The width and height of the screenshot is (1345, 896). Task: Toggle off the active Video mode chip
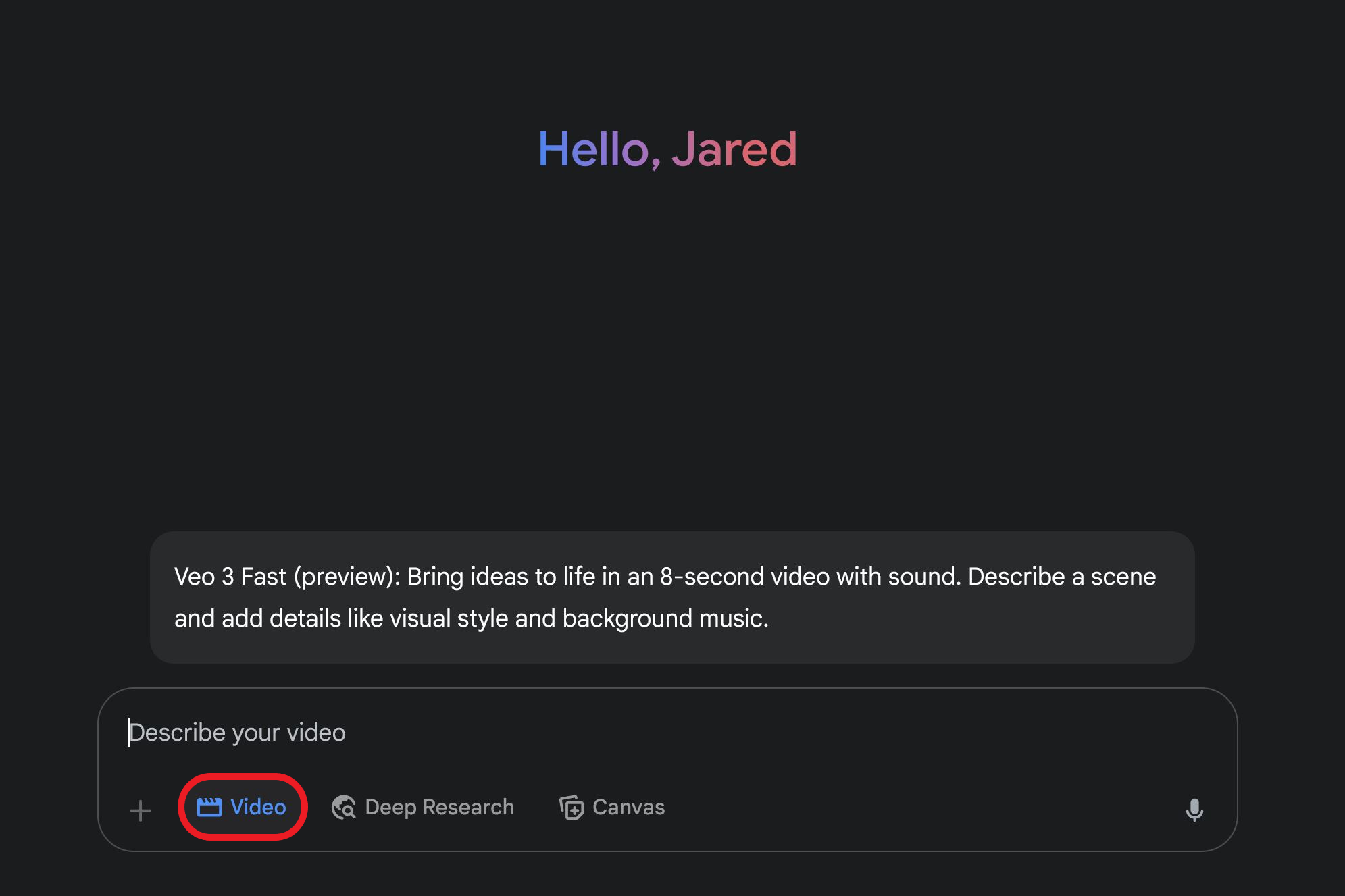[243, 806]
